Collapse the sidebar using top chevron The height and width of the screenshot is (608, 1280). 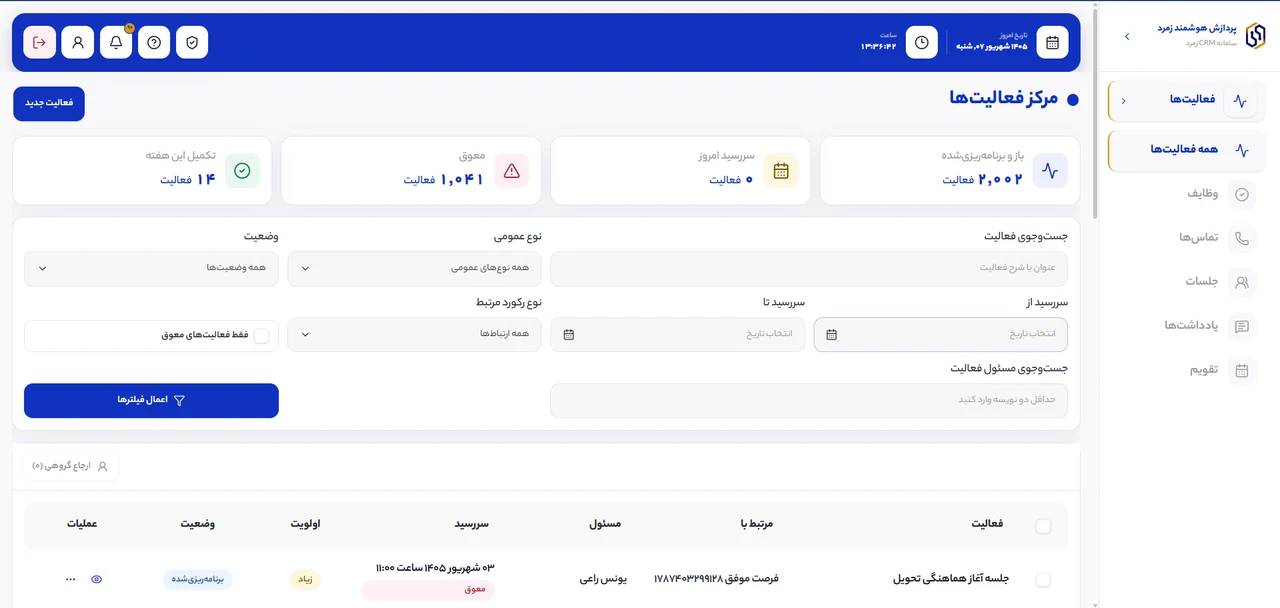coord(1127,36)
